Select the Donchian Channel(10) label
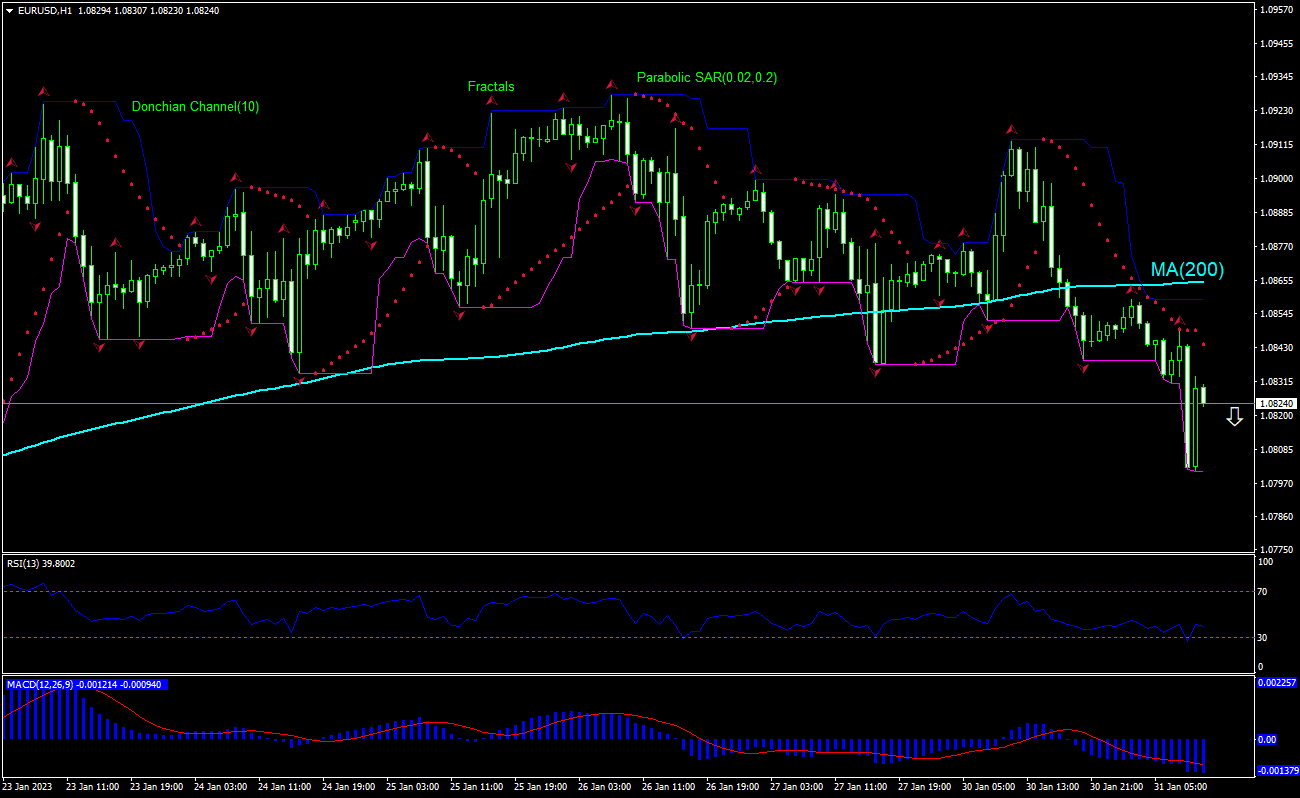 coord(195,107)
